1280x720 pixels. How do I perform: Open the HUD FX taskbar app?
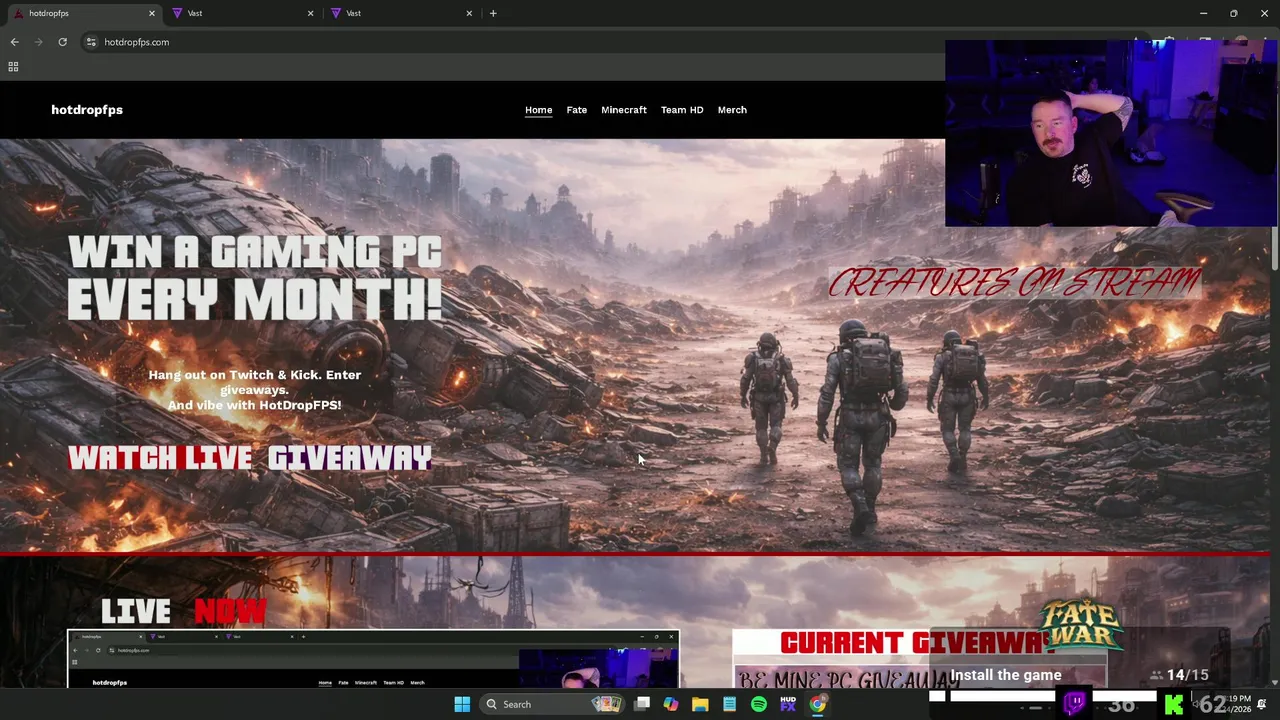pos(788,704)
